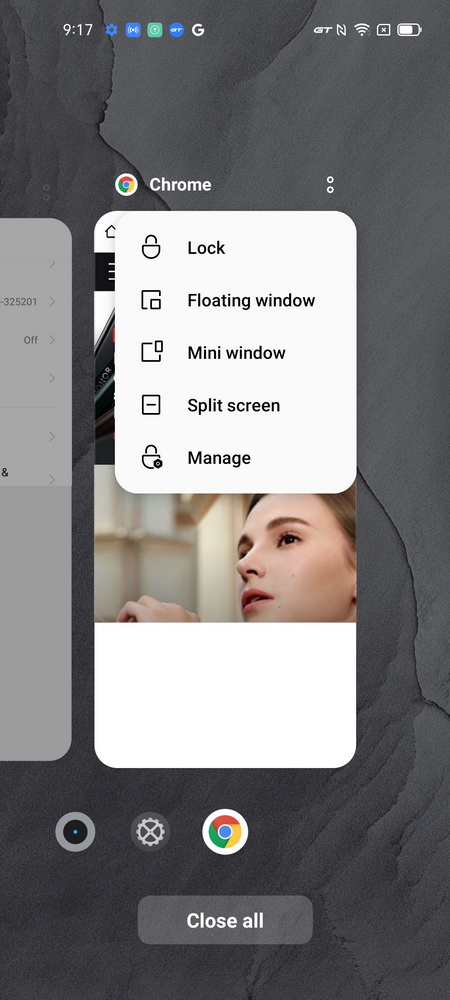This screenshot has height=1000, width=450.
Task: Tap the Settings gear icon in the bottom row
Action: [150, 832]
